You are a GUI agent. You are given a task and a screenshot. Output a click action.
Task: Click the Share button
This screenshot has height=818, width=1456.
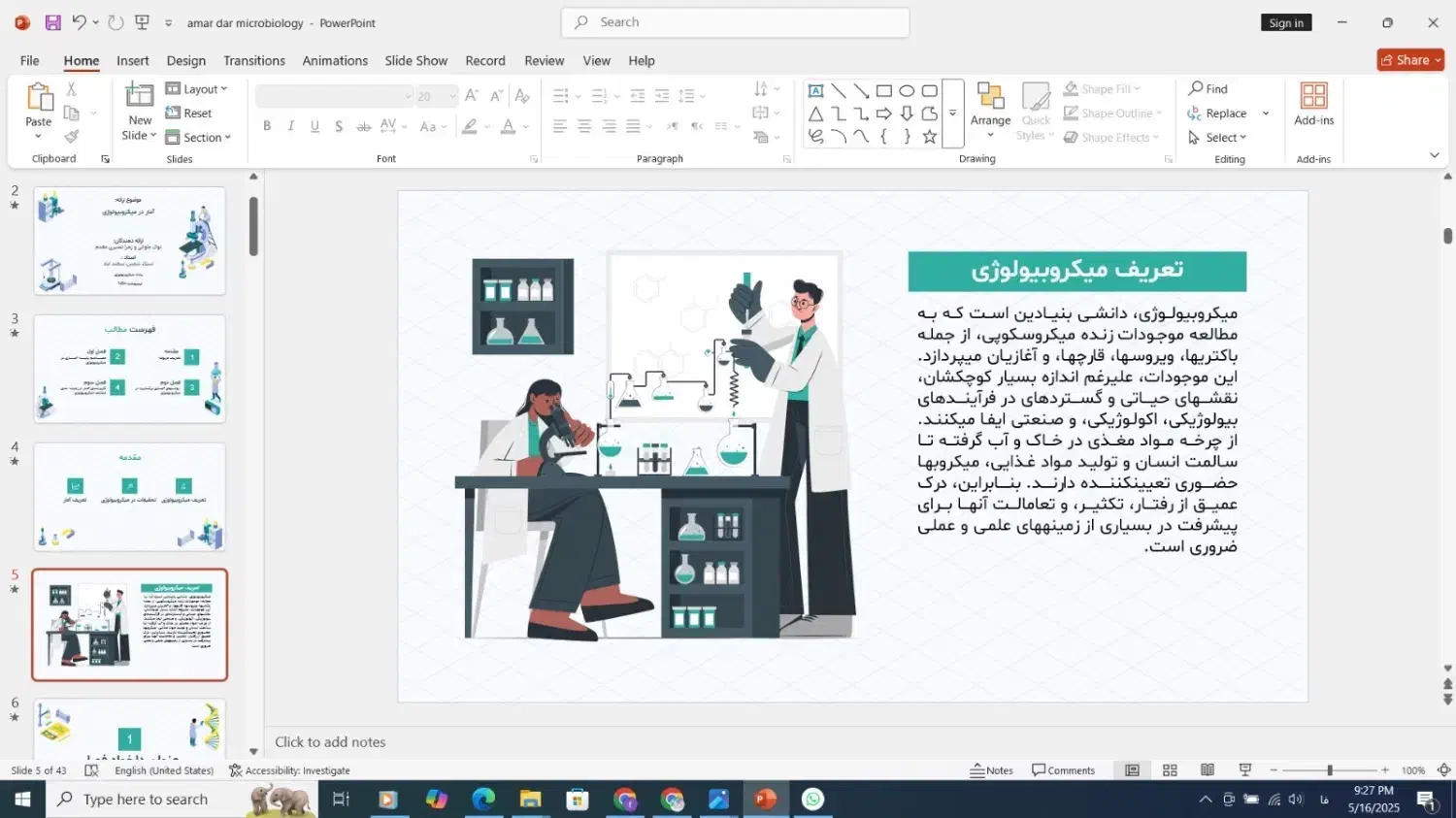(x=1410, y=60)
